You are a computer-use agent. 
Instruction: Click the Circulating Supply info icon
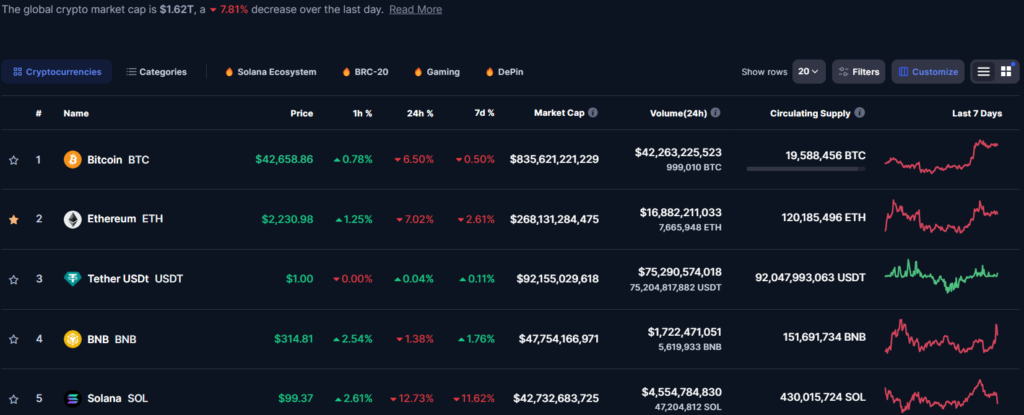click(860, 113)
